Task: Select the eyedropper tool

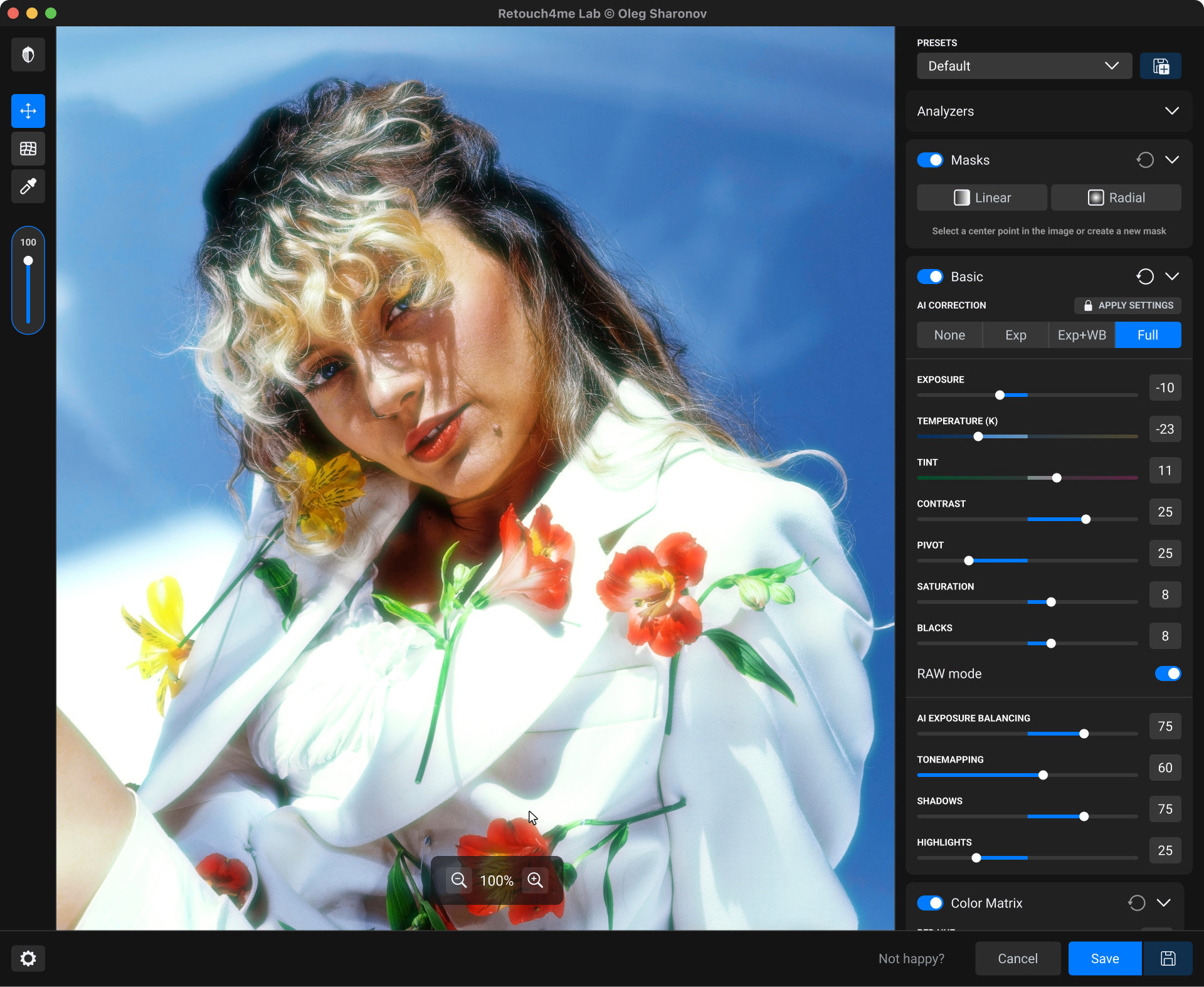Action: click(28, 186)
